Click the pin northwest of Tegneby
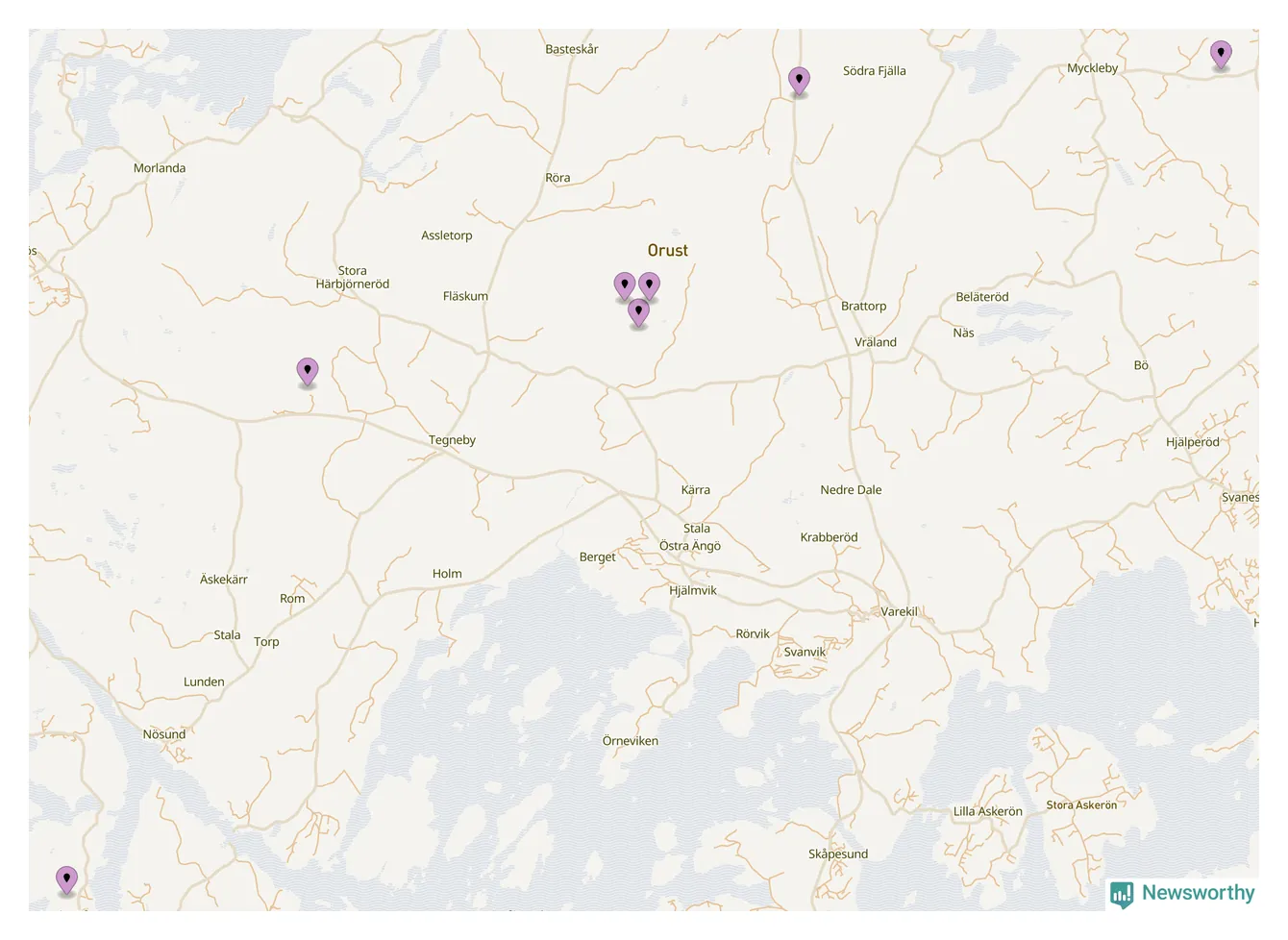Viewport: 1288px width, 940px height. [308, 372]
